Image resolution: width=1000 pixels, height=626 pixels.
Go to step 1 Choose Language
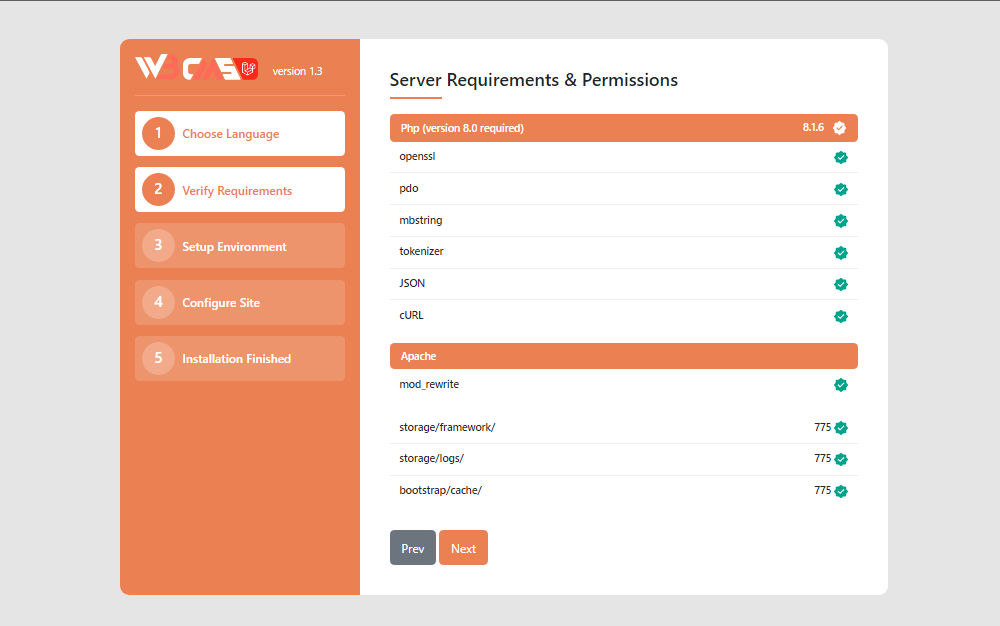pyautogui.click(x=240, y=134)
